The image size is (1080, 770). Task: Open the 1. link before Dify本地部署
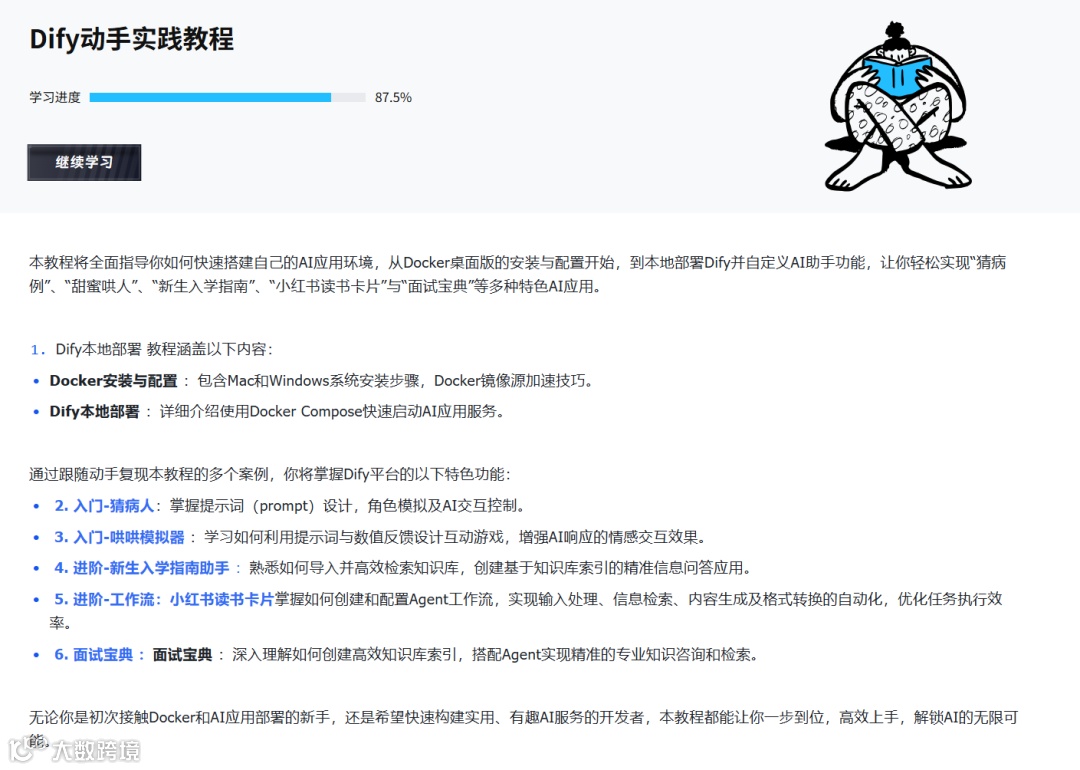tap(38, 350)
